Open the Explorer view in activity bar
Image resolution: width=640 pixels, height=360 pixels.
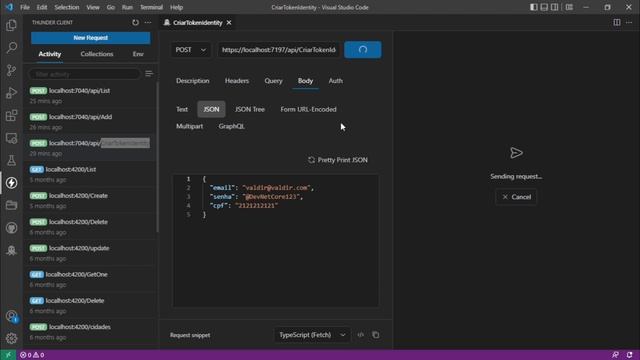11,25
